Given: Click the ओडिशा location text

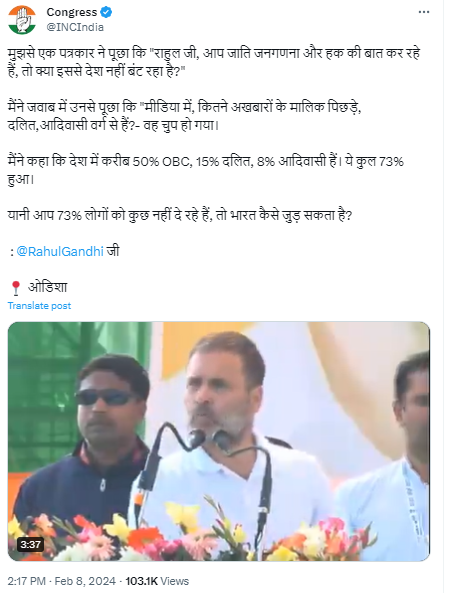Looking at the screenshot, I should (x=48, y=287).
